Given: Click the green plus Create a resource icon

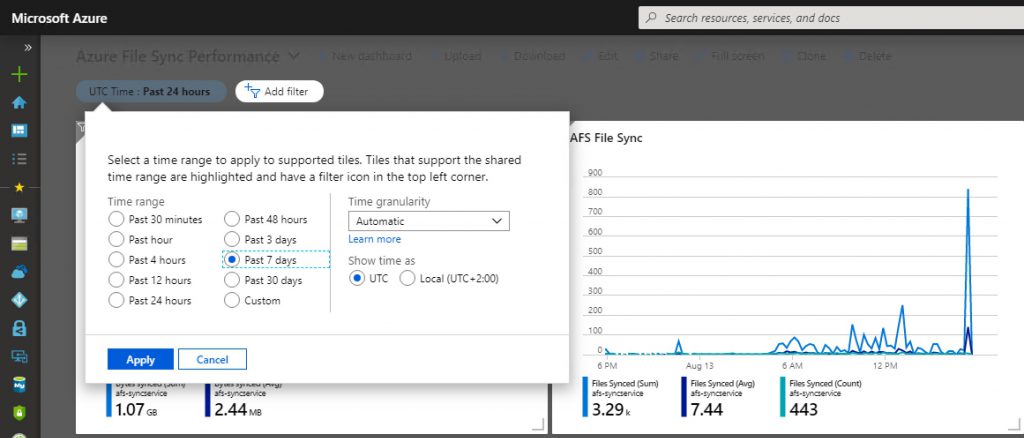Looking at the screenshot, I should [20, 74].
